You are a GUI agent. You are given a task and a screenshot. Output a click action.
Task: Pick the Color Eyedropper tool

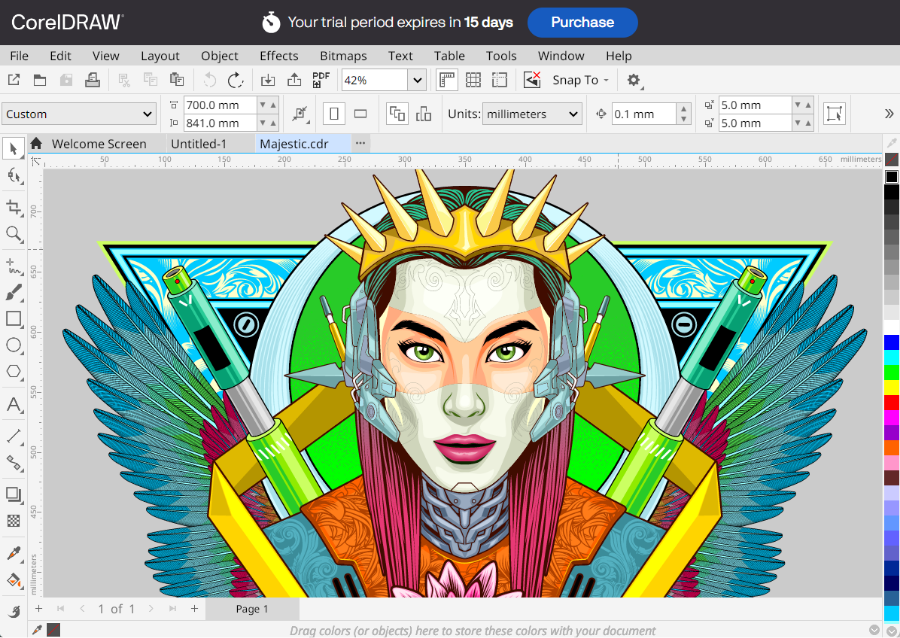[x=13, y=552]
